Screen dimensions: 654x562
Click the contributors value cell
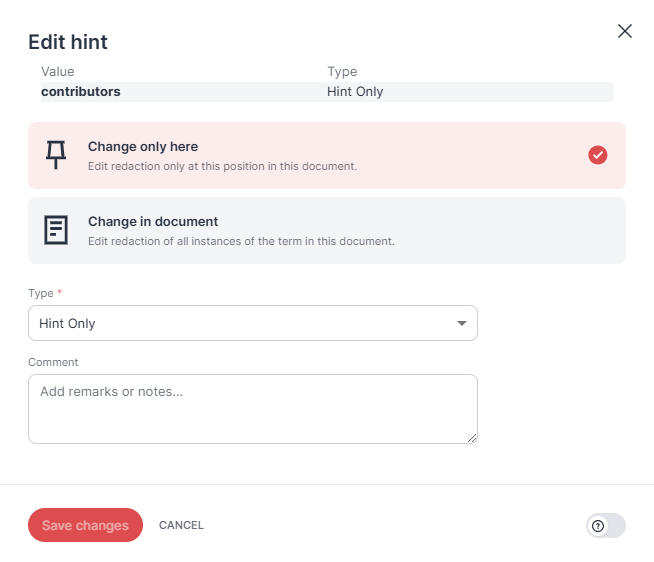pos(80,92)
